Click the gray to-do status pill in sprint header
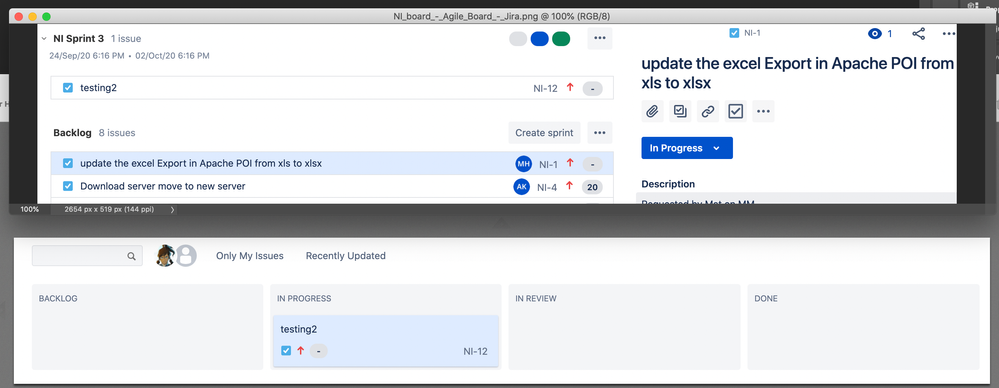 tap(518, 39)
